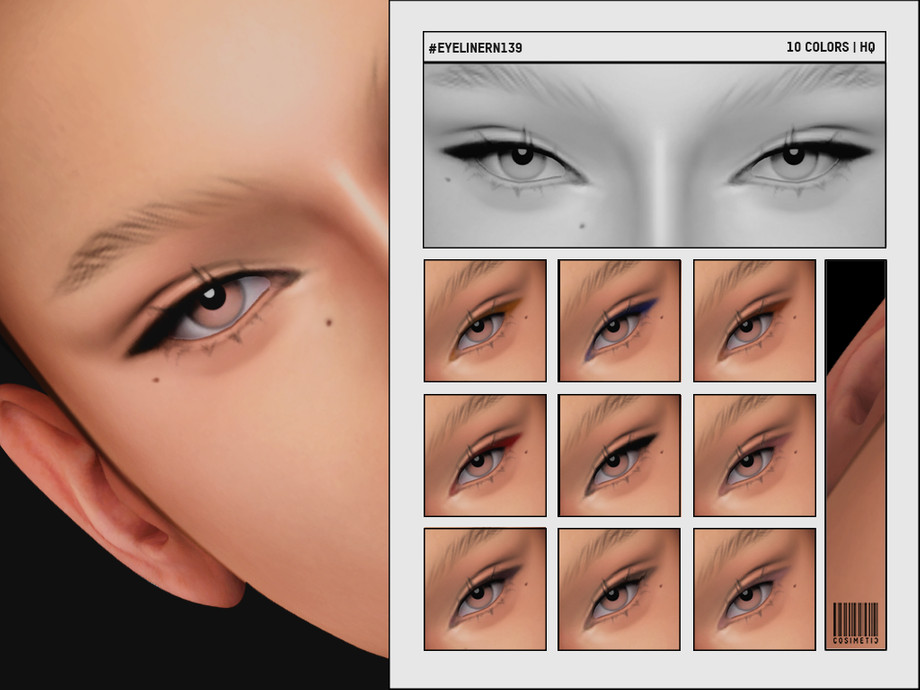Screen dimensions: 920x690
Task: Choose the black eyeliner swatch in the grid center
Action: tap(619, 455)
